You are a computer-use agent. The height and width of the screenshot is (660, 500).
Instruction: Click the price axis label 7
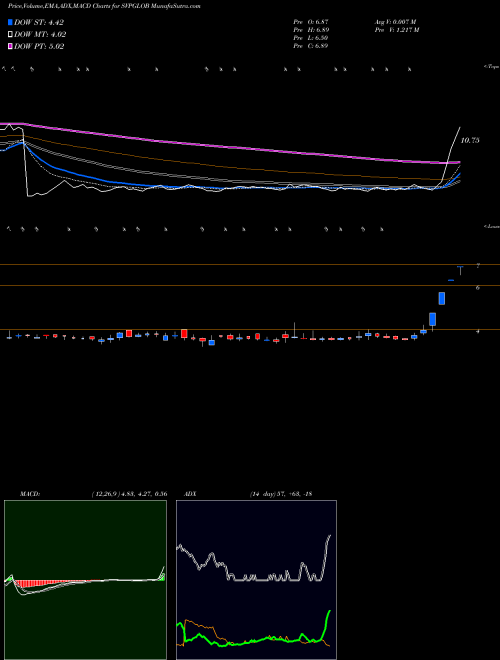(x=478, y=266)
